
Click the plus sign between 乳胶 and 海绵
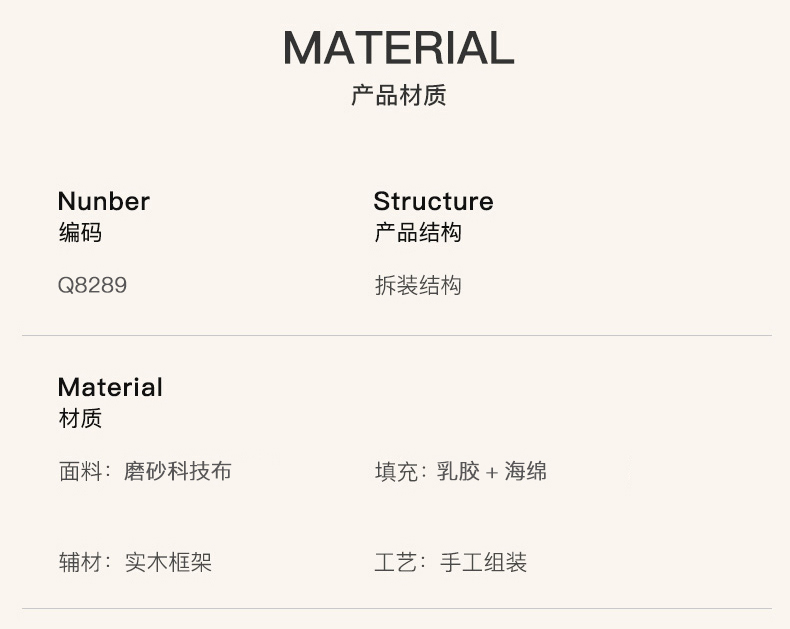[x=491, y=472]
